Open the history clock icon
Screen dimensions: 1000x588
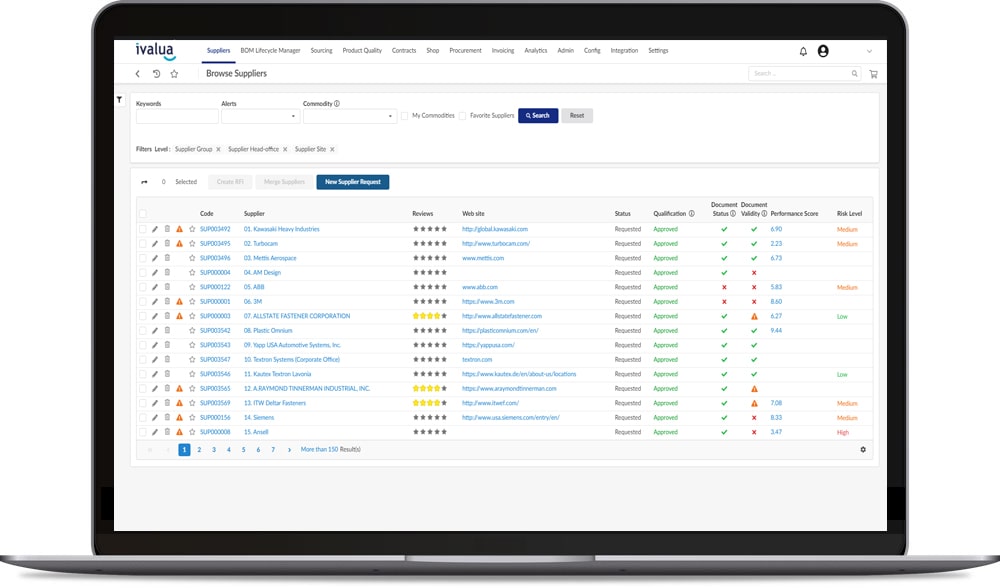coord(156,74)
